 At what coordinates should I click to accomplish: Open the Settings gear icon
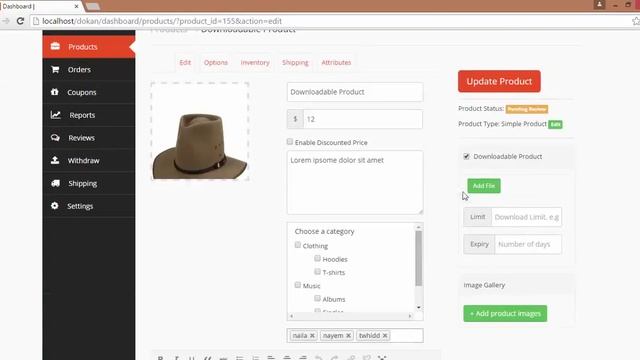[x=55, y=206]
